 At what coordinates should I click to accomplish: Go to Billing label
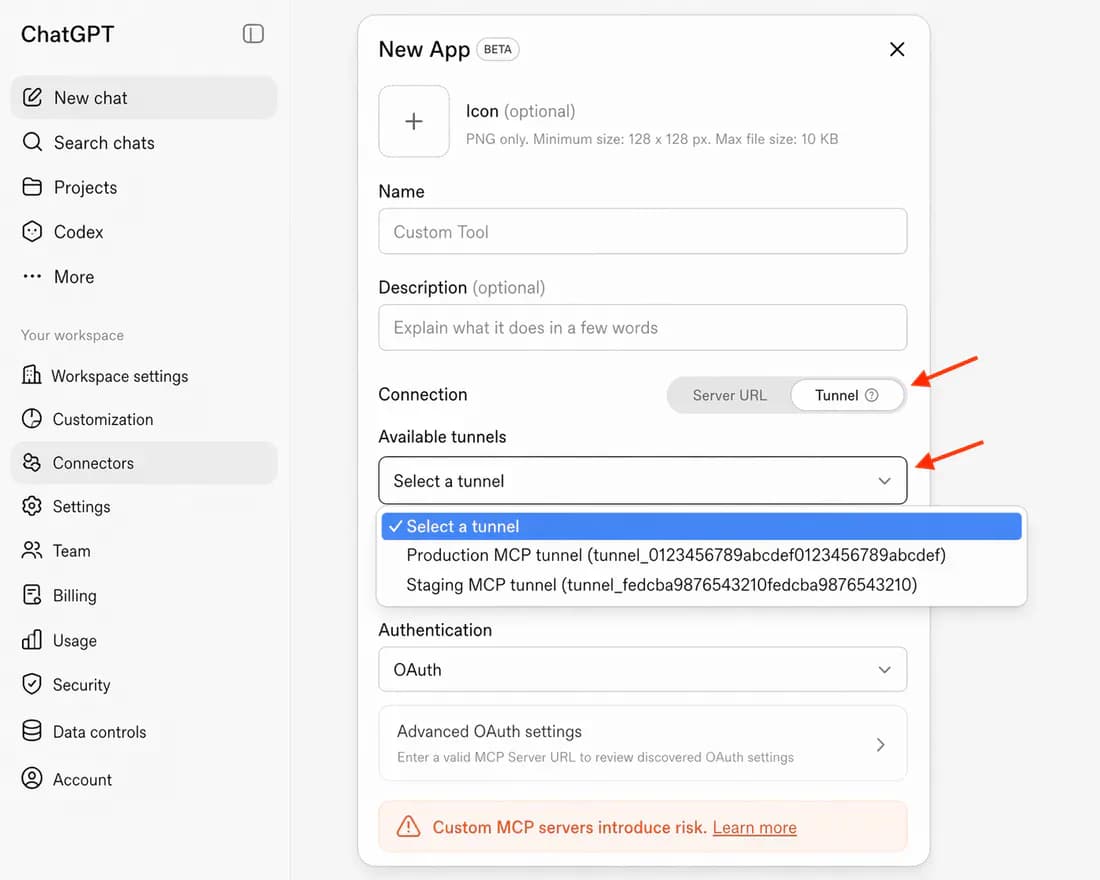click(75, 595)
